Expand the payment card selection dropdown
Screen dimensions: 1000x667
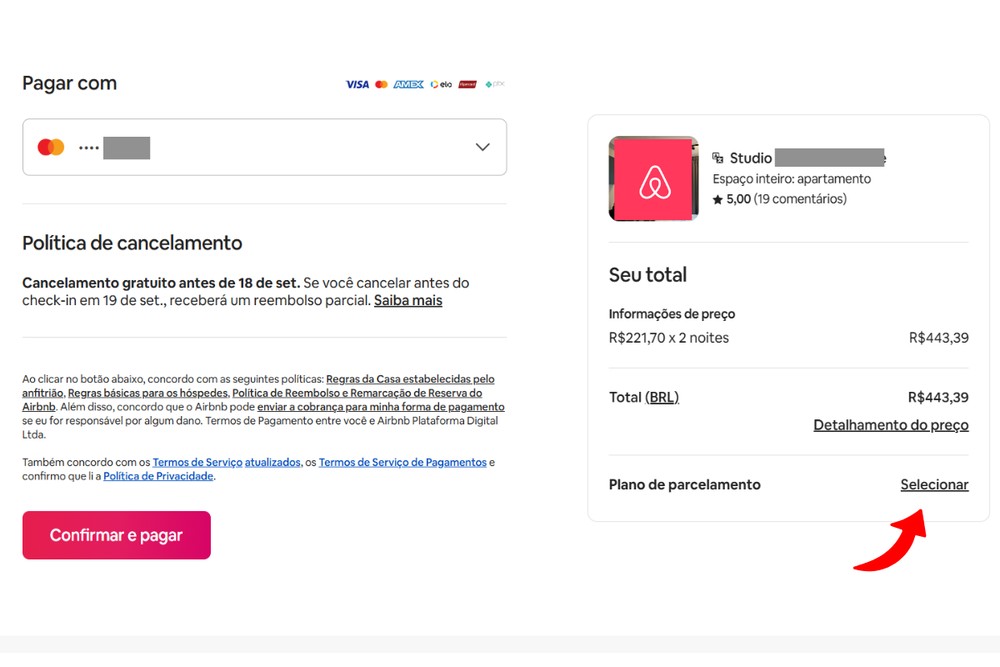pyautogui.click(x=482, y=147)
